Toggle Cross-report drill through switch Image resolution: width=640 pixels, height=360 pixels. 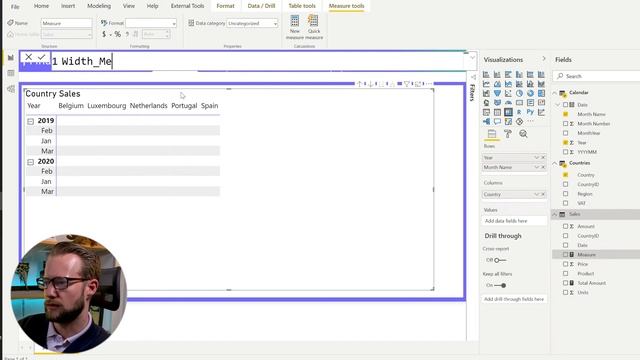[x=500, y=260]
